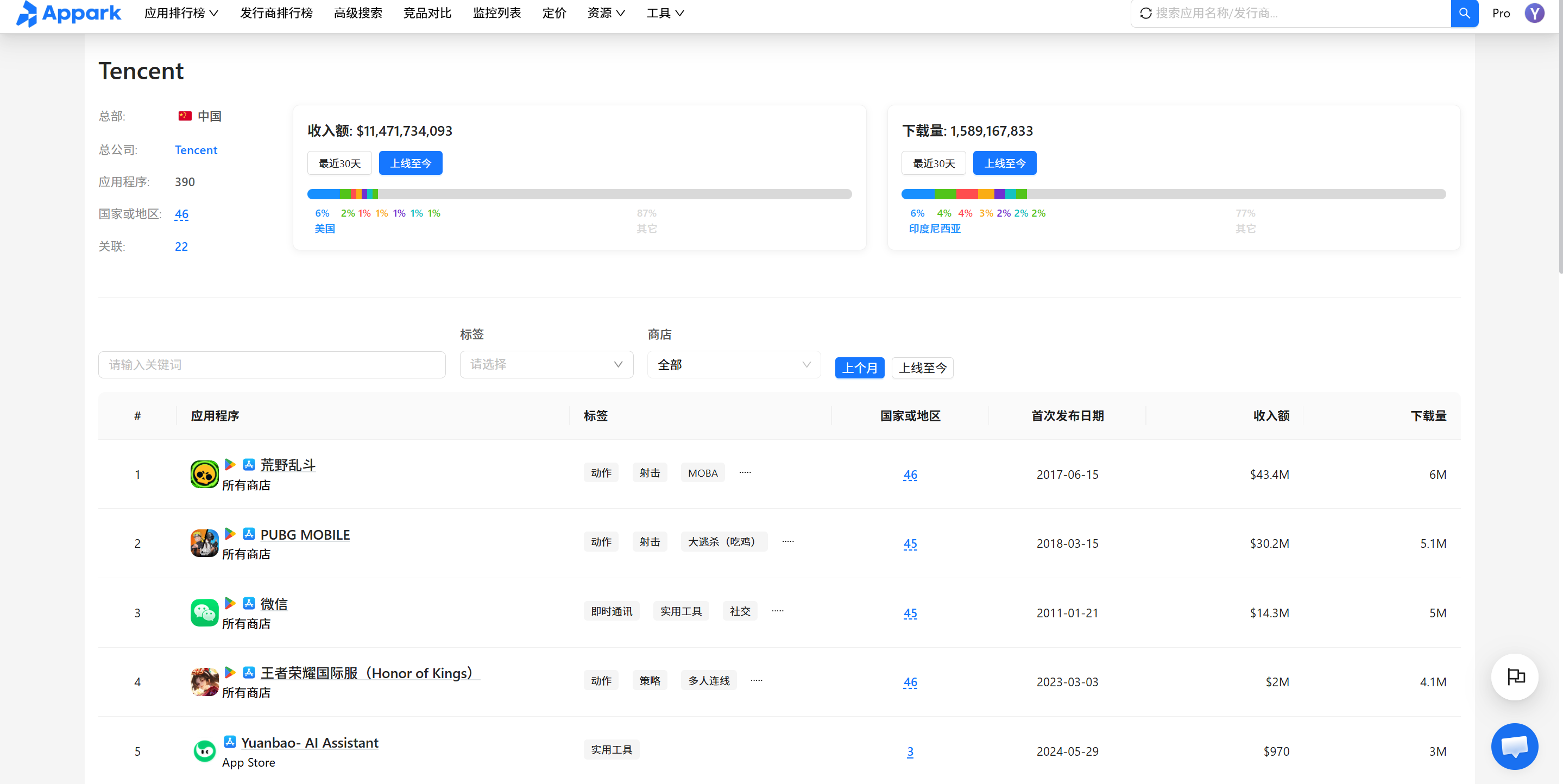The height and width of the screenshot is (784, 1563).
Task: Click country count 3 in Yuanbao row
Action: tap(910, 751)
